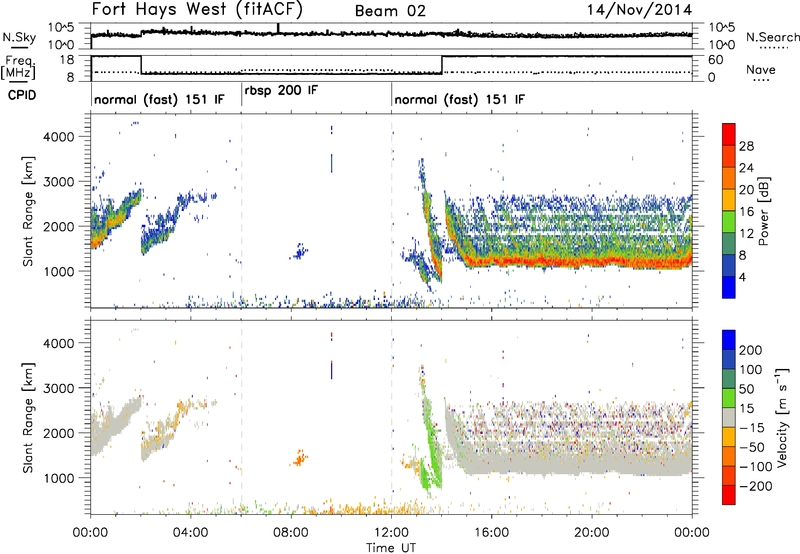The image size is (800, 554).
Task: Click the red band of Power colorbar
Action: pos(729,135)
